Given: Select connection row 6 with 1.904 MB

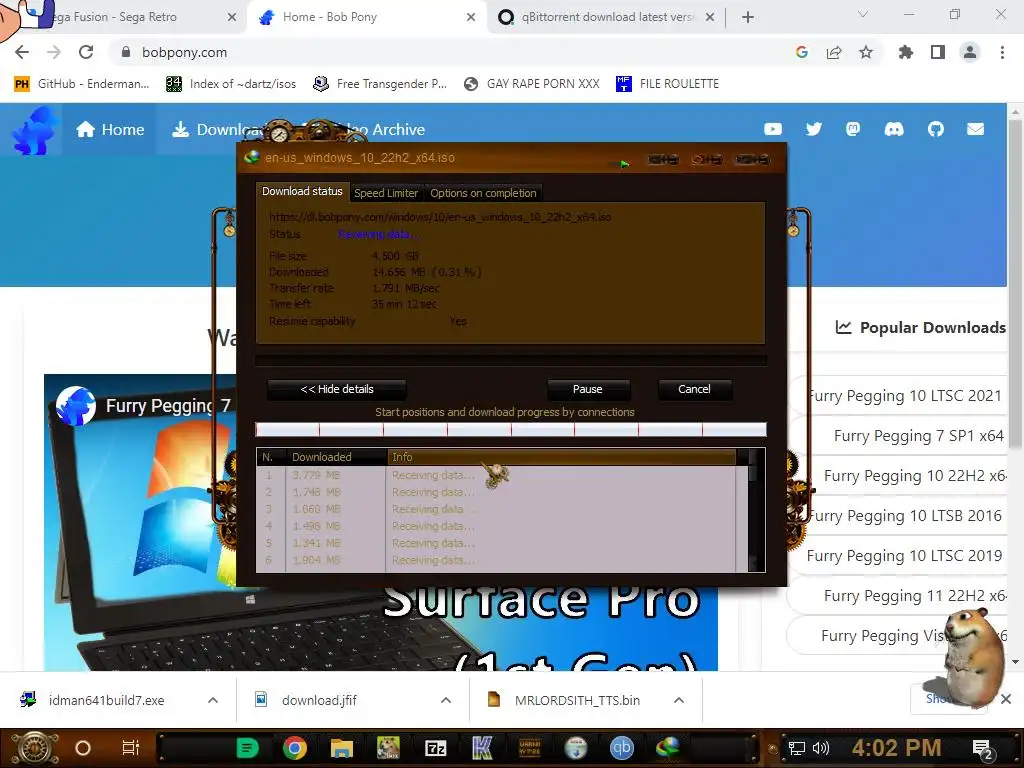Looking at the screenshot, I should (502, 560).
